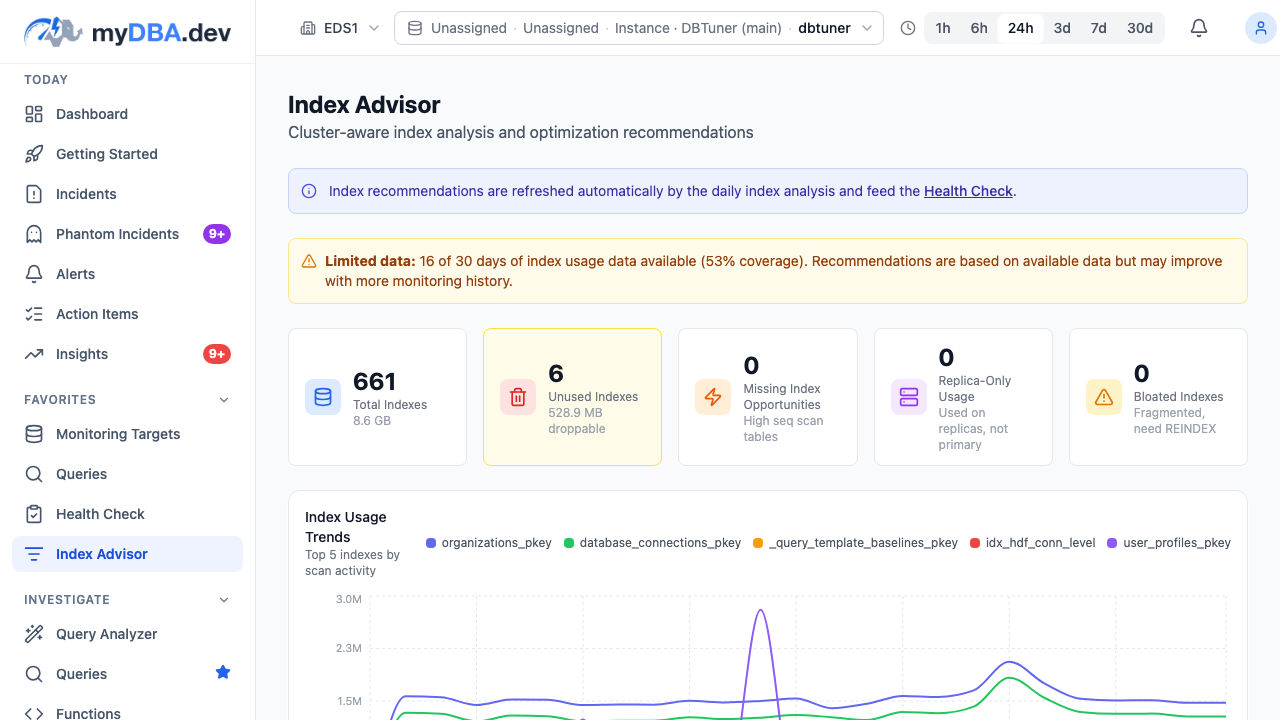Switch time range to 3d
Image resolution: width=1280 pixels, height=720 pixels.
pos(1062,28)
